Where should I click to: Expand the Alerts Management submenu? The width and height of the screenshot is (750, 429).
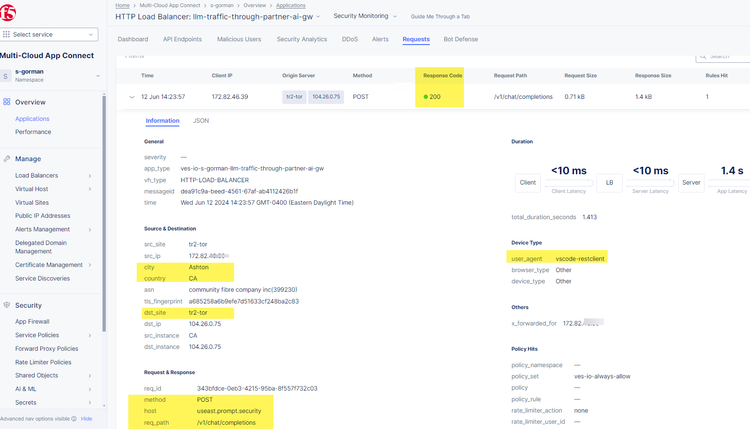click(x=90, y=230)
